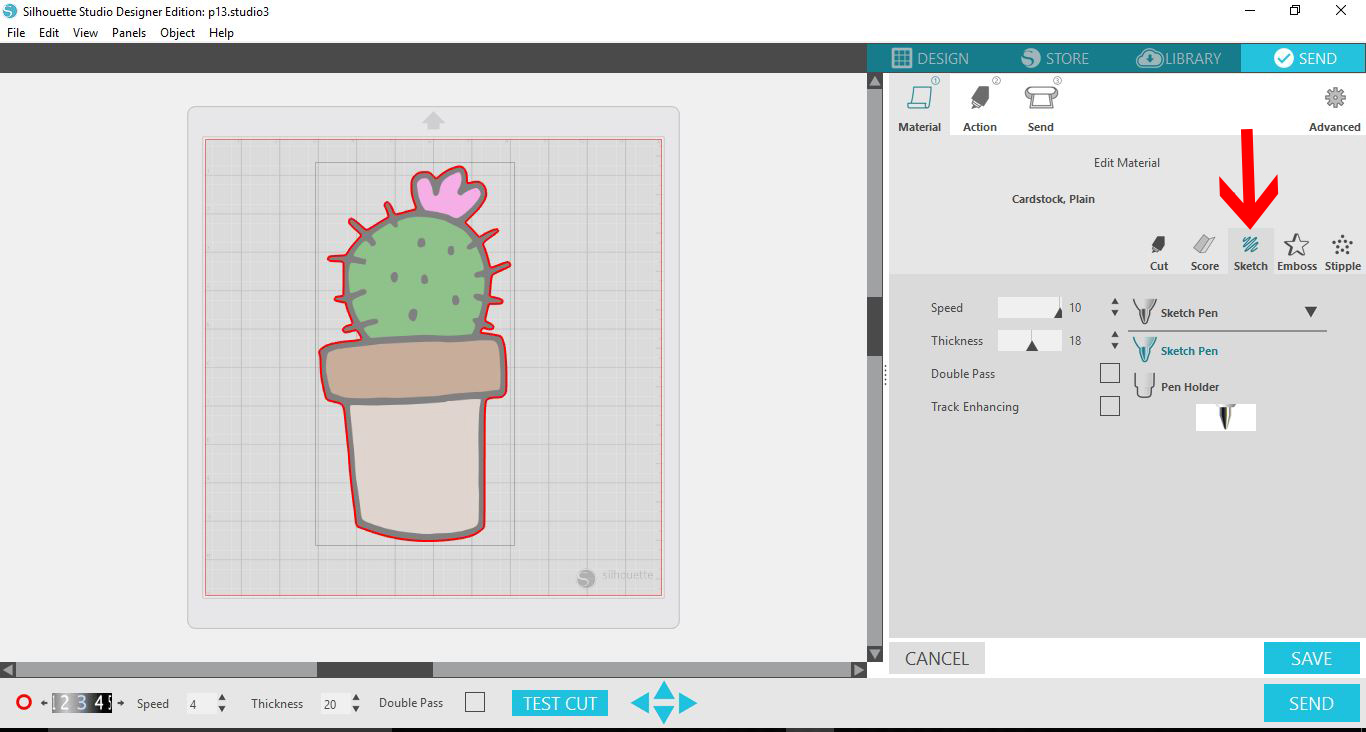1366x732 pixels.
Task: Click the horizontal scrollbar left arrow
Action: (x=7, y=669)
